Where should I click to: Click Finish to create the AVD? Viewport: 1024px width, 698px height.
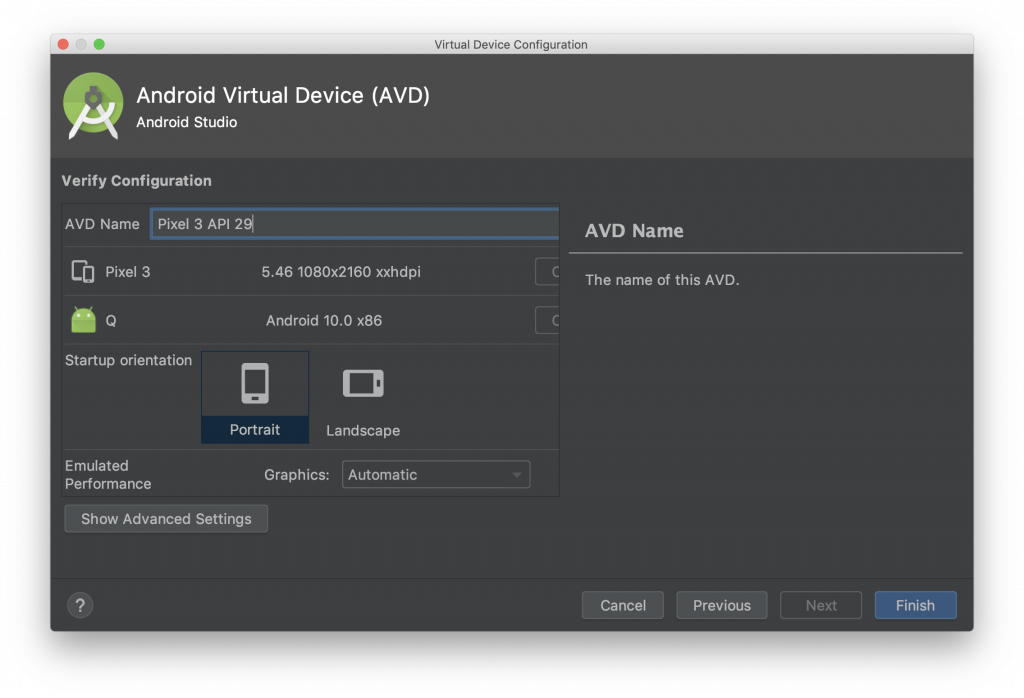(916, 605)
